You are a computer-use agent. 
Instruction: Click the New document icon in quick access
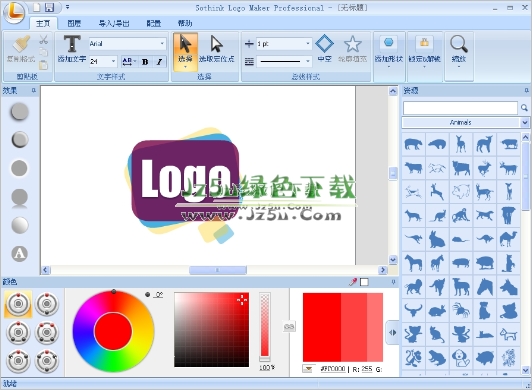tap(36, 7)
